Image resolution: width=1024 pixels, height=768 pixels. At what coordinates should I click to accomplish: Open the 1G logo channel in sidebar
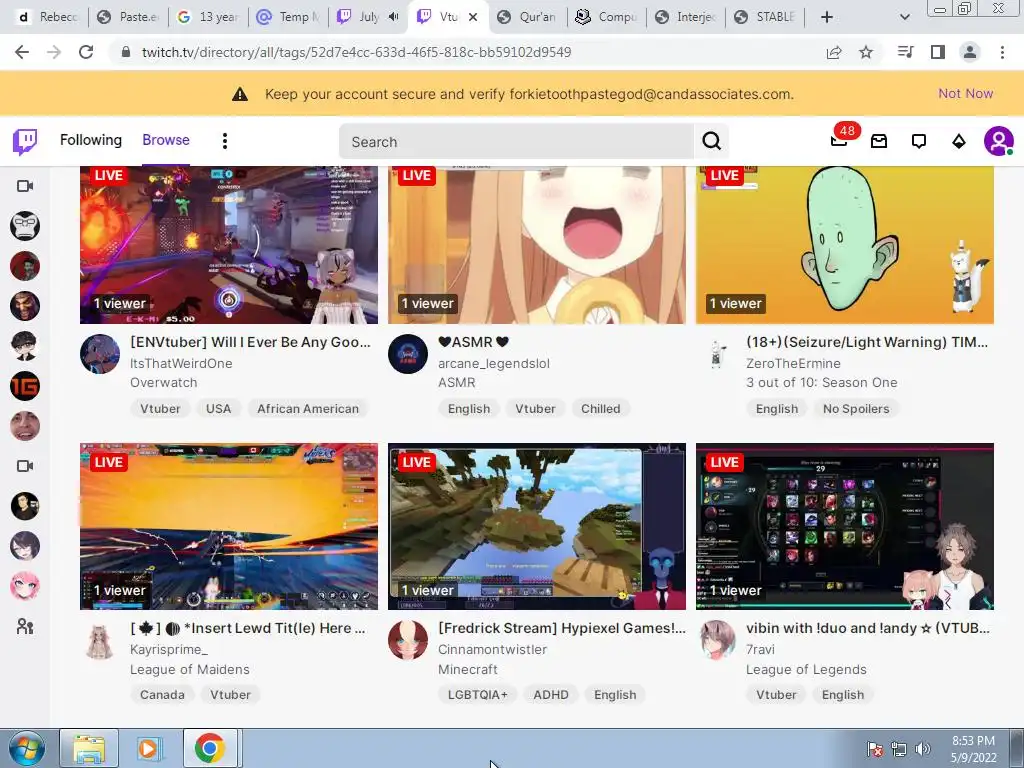click(x=25, y=386)
